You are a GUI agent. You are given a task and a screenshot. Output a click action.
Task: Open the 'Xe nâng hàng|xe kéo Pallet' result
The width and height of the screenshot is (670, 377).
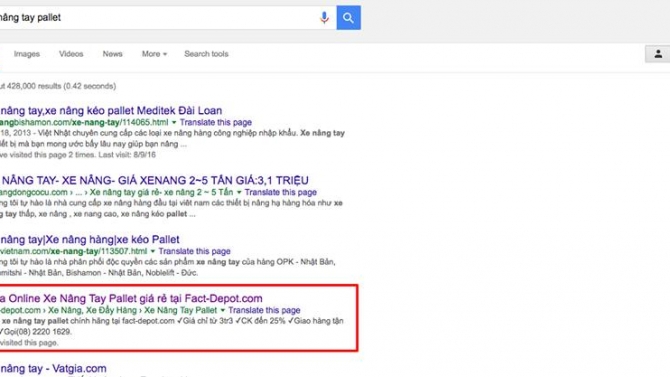click(x=90, y=239)
